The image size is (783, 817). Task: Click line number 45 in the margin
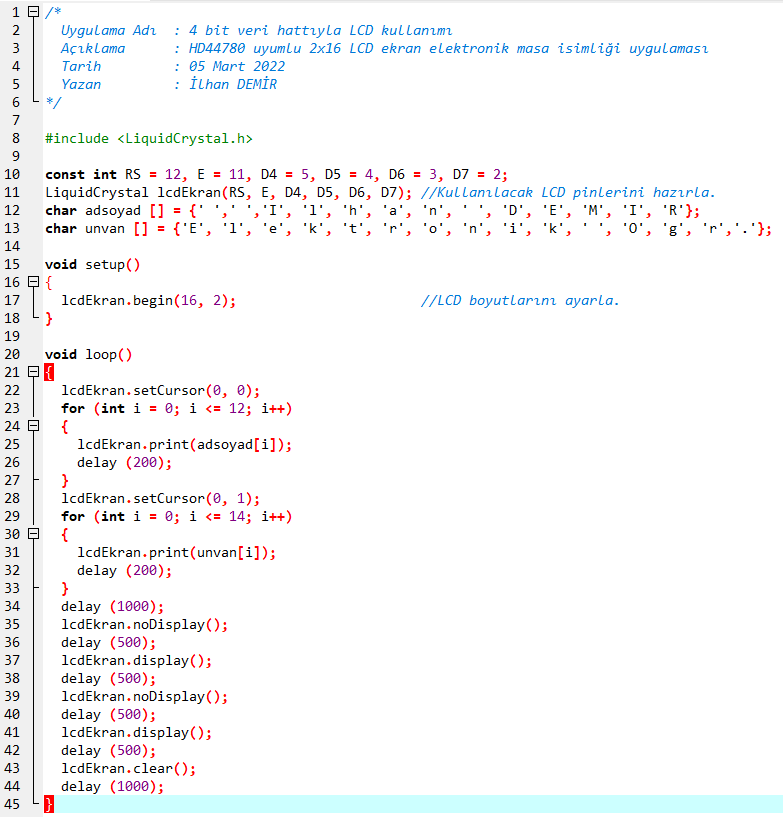pyautogui.click(x=12, y=804)
